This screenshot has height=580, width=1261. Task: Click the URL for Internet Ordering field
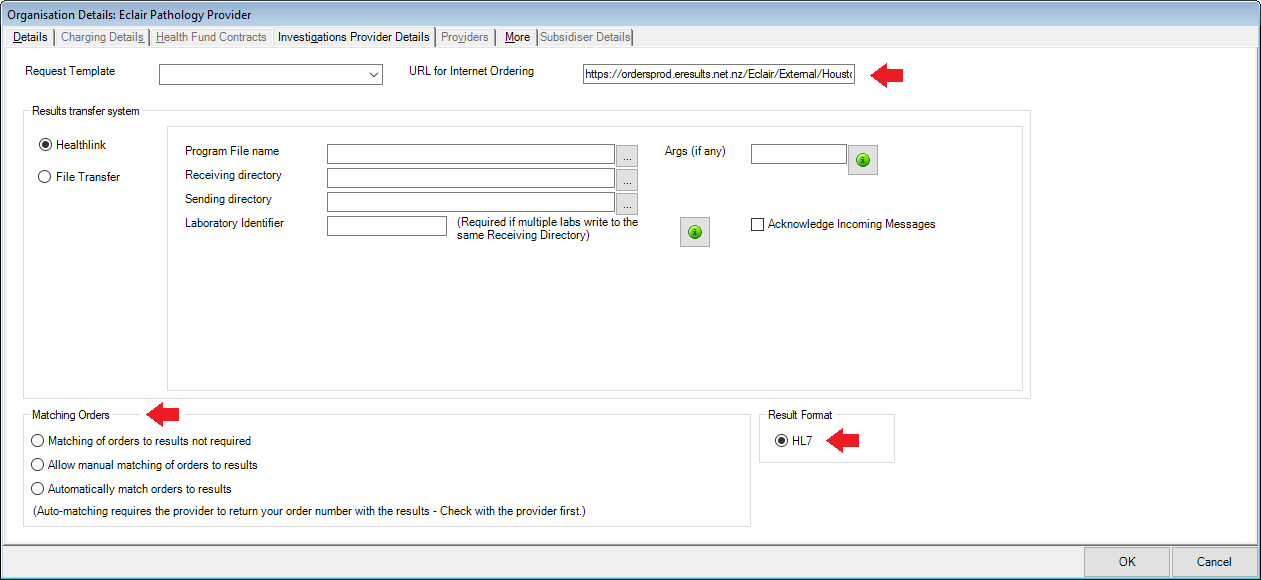point(719,75)
